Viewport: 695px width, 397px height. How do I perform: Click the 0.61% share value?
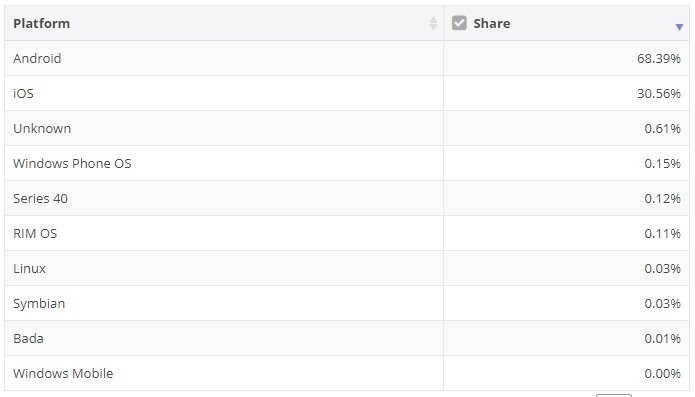point(662,128)
